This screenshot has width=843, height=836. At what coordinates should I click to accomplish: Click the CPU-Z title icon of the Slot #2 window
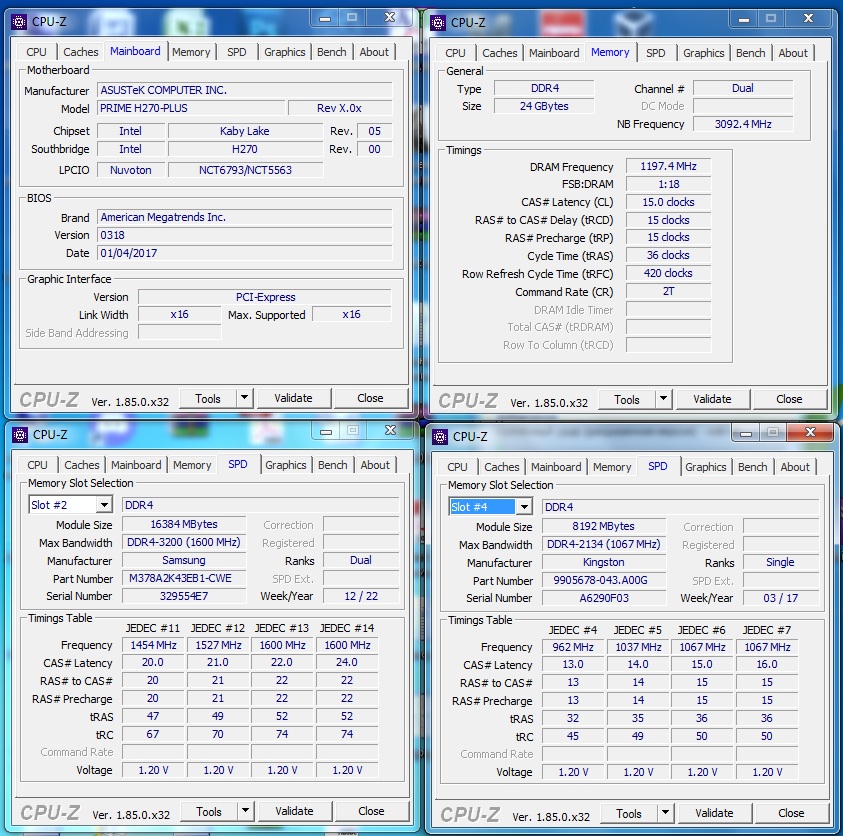[x=20, y=434]
